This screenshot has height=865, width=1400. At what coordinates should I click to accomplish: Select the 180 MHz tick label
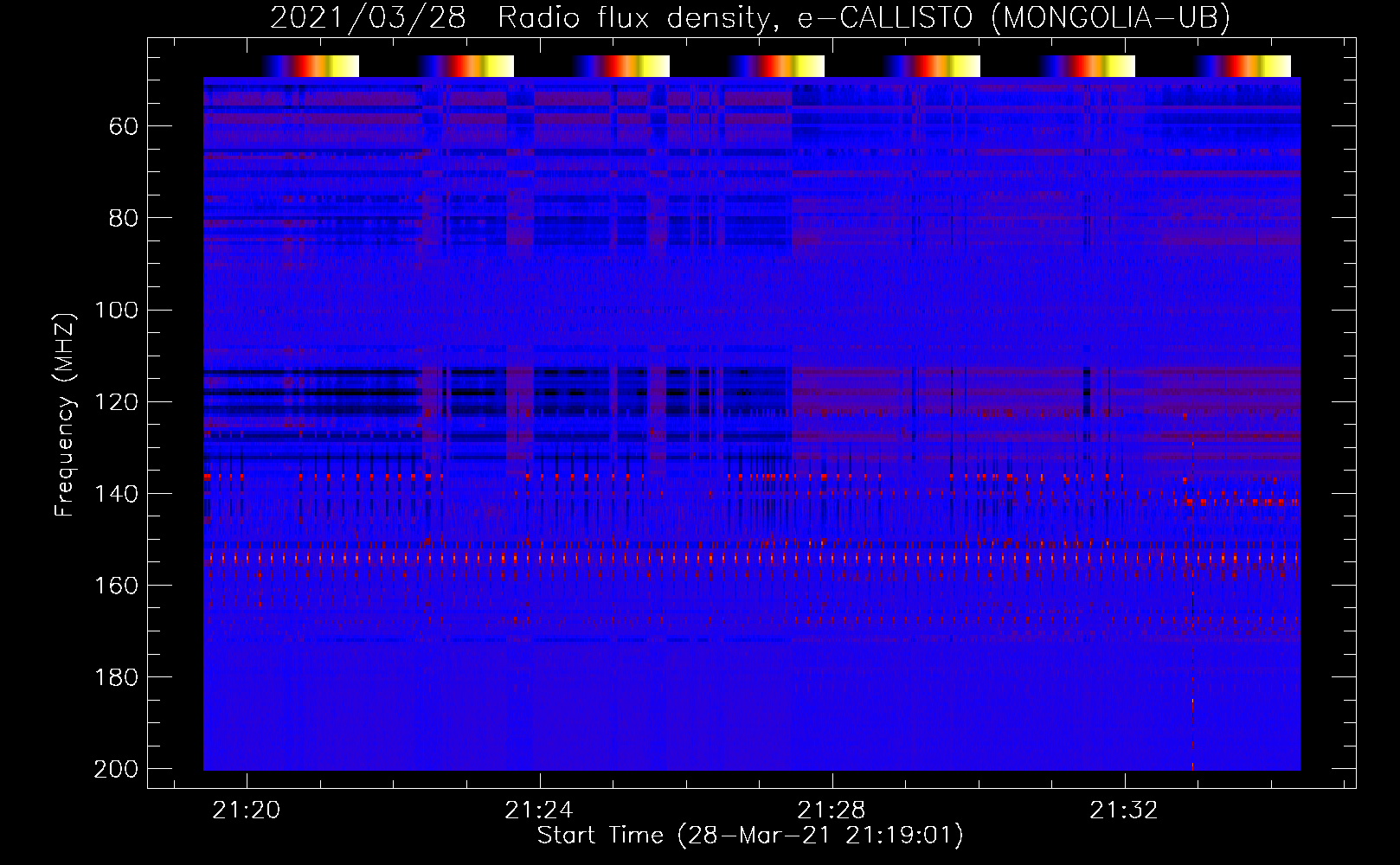(116, 677)
